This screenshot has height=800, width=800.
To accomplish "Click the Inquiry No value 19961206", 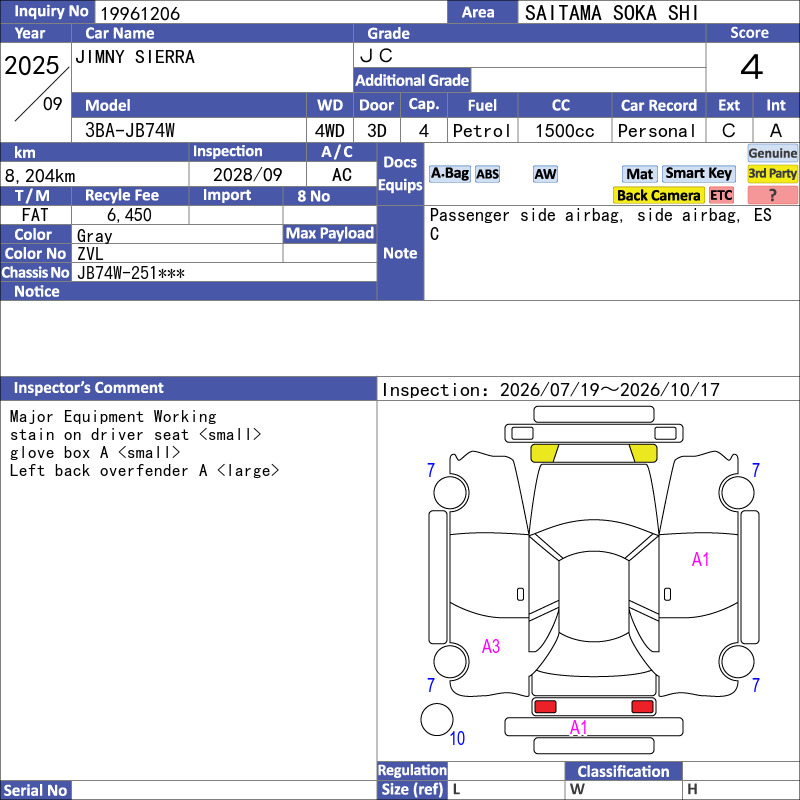I will coord(140,13).
